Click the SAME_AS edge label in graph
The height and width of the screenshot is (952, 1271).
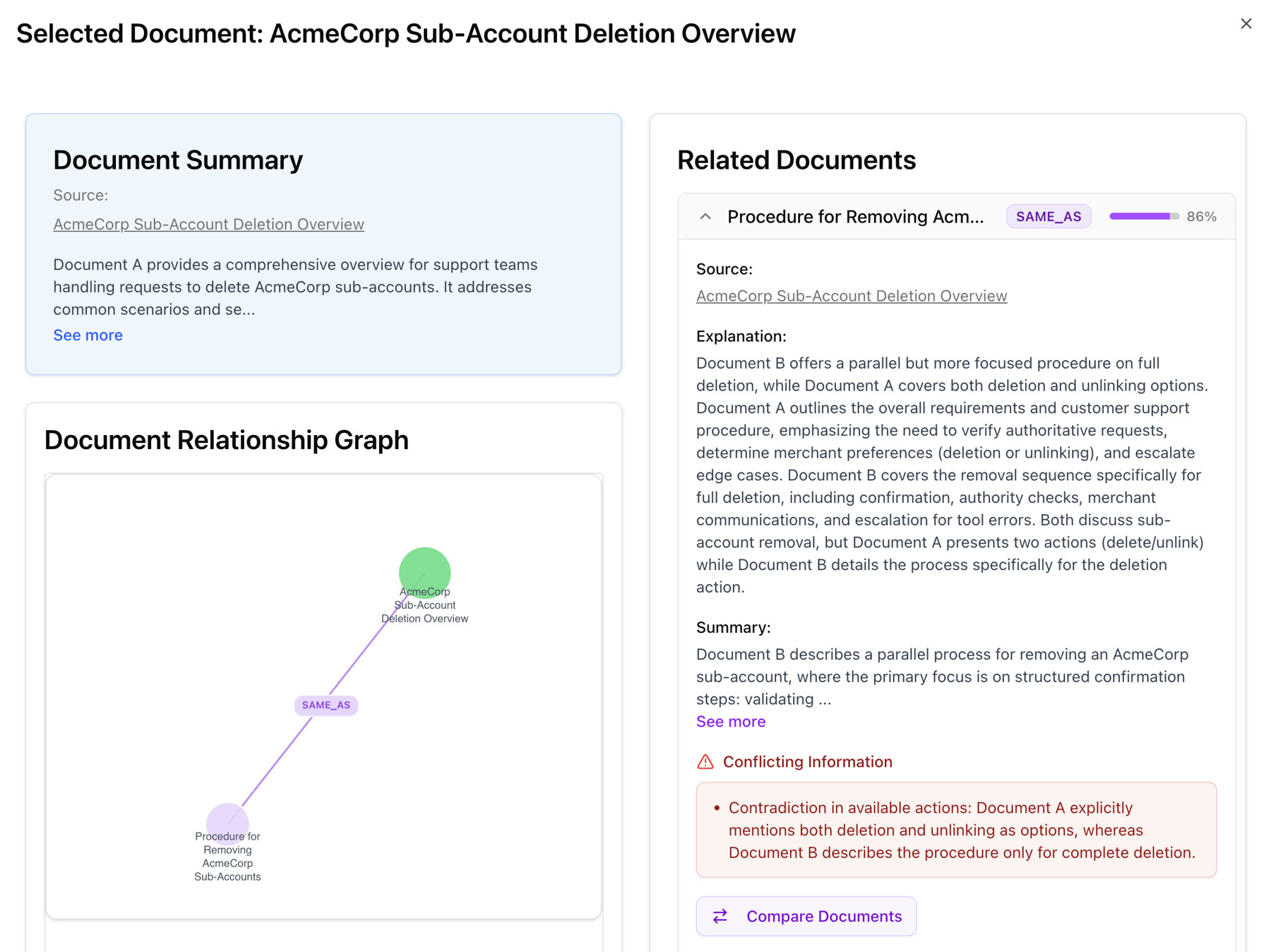(326, 705)
